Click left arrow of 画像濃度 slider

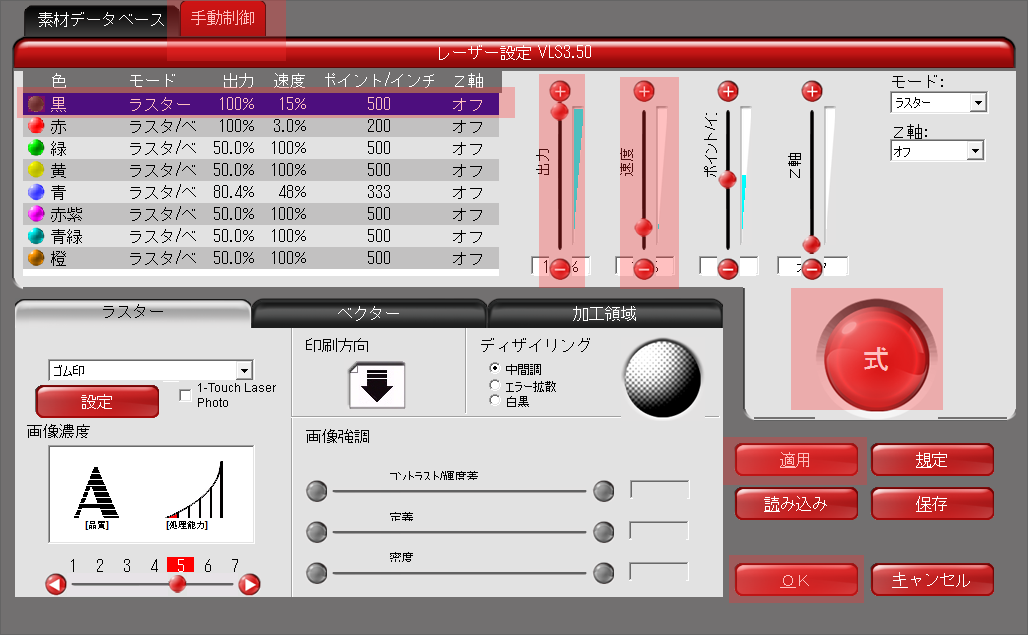tap(56, 584)
